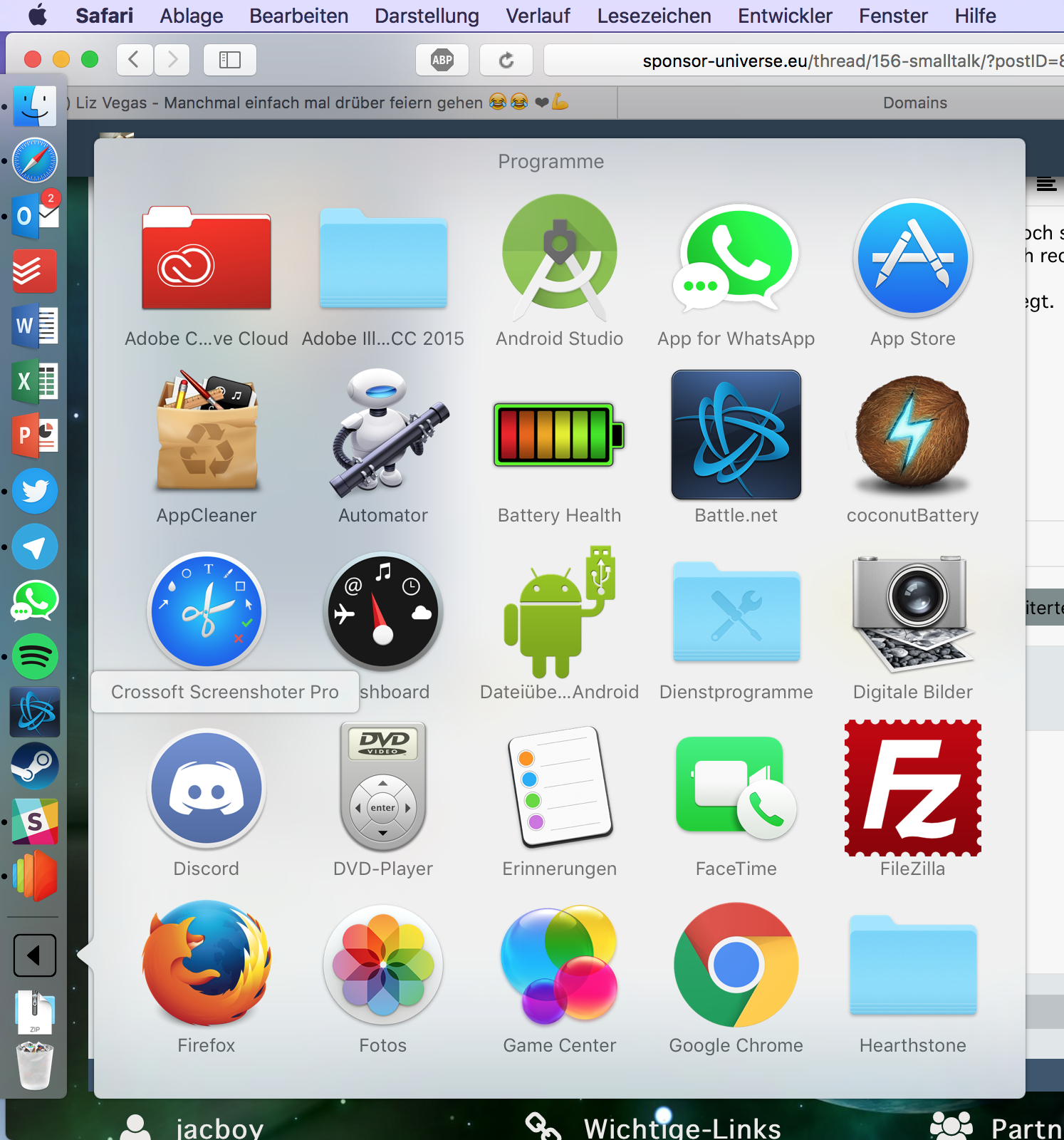Screen dimensions: 1064x1140
Task: Open the Adobe Creative Cloud folder
Action: pos(207,259)
